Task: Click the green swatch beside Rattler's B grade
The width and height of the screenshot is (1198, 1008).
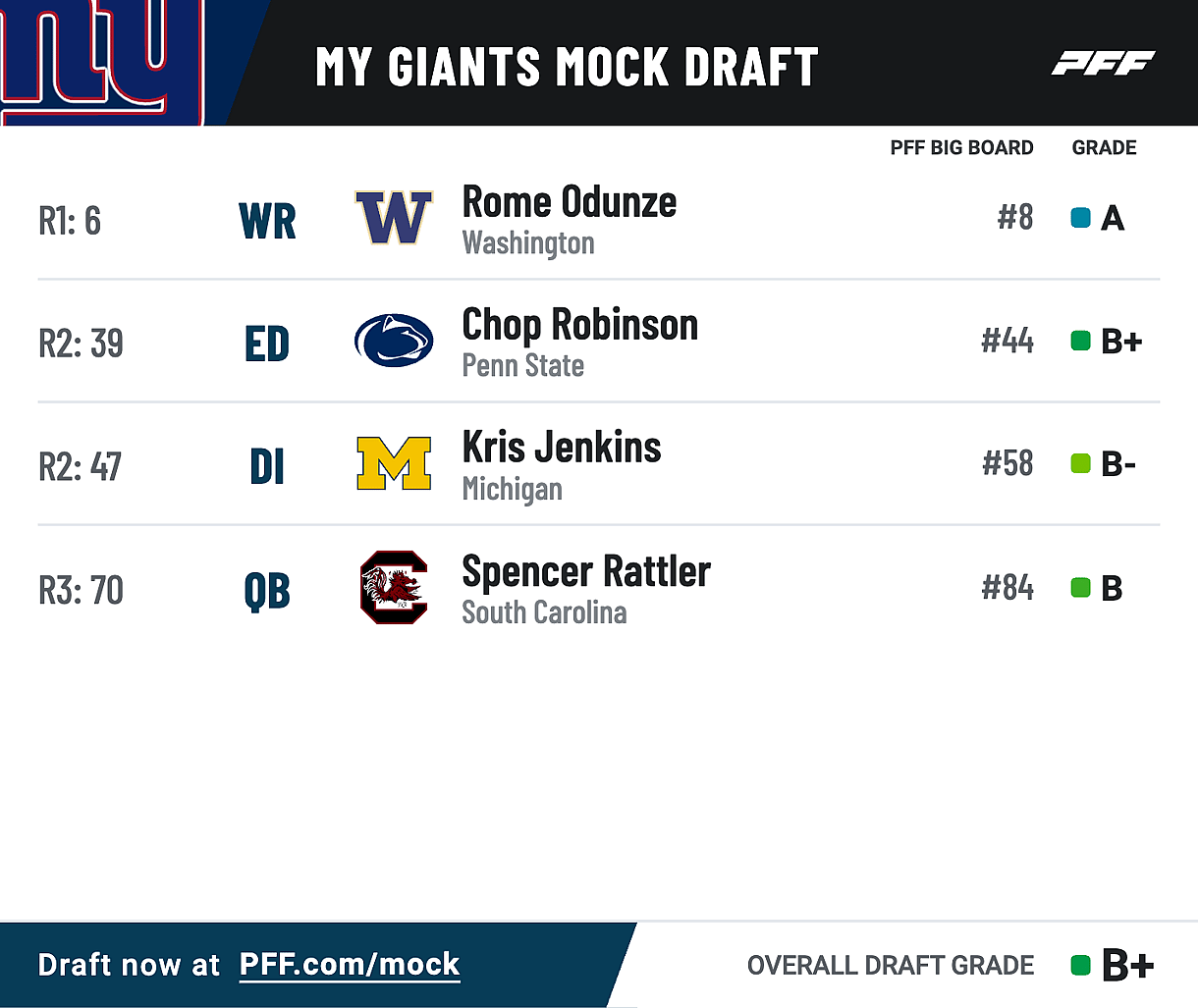Action: 1080,588
